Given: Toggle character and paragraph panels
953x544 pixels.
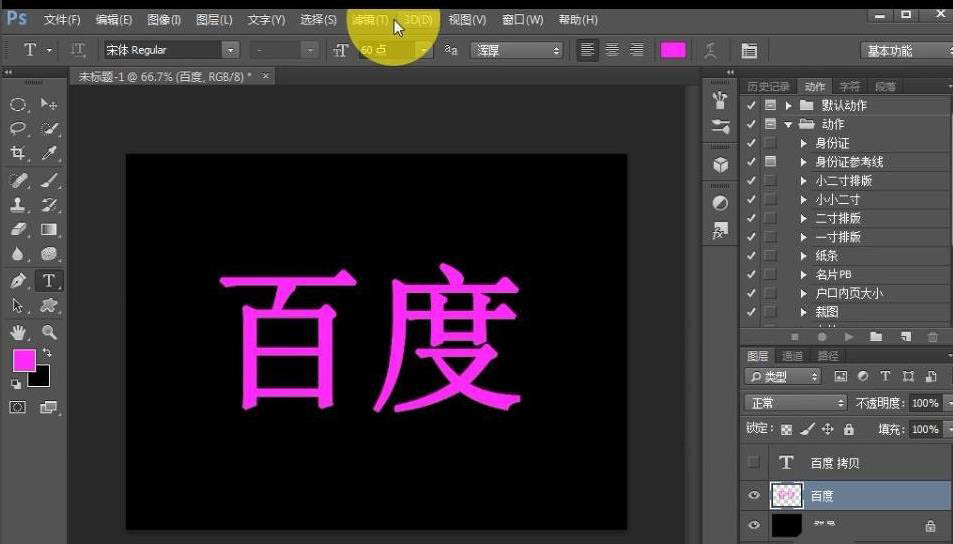Looking at the screenshot, I should point(749,50).
